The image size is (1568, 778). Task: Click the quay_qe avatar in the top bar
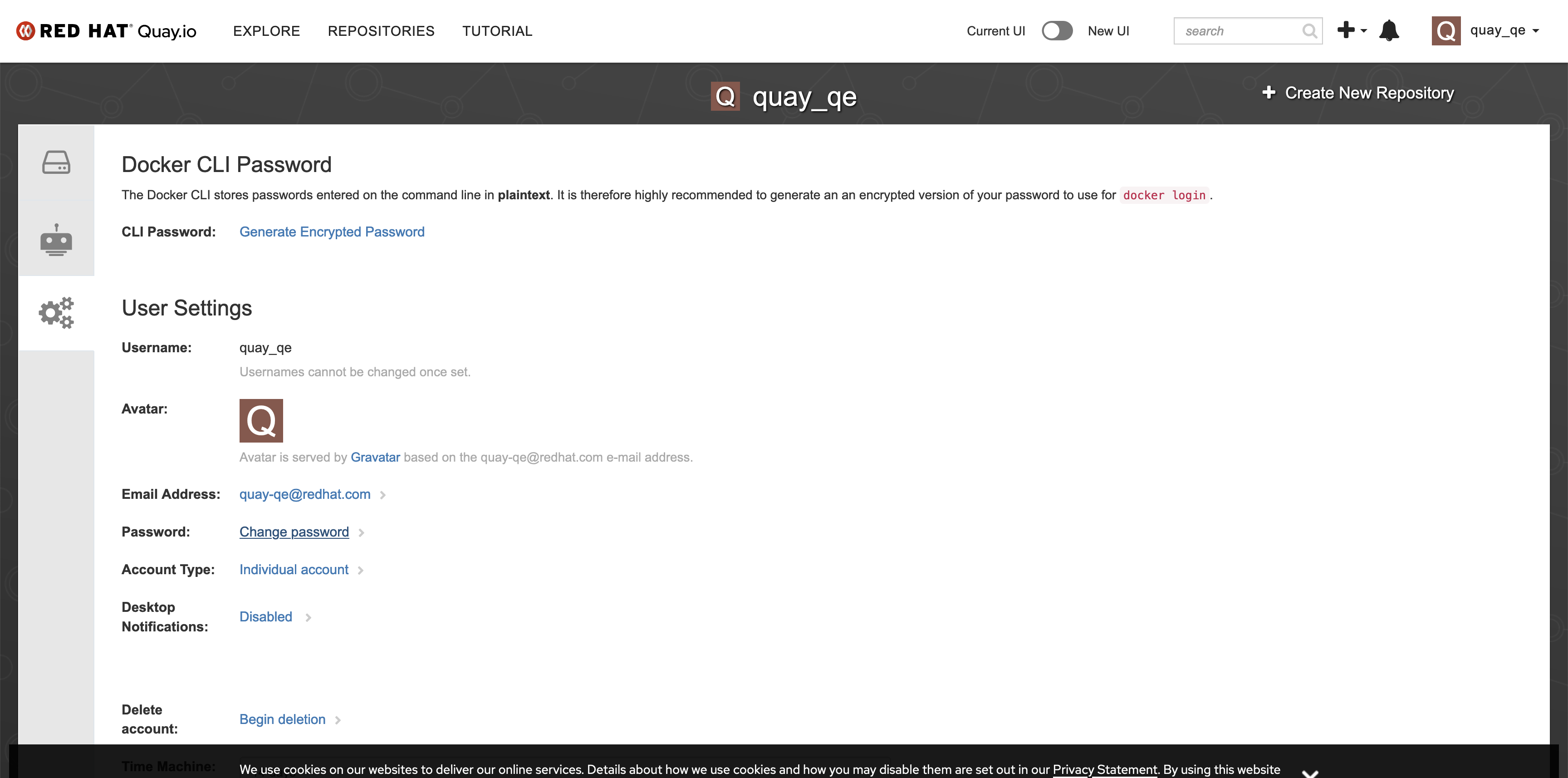click(x=1445, y=30)
